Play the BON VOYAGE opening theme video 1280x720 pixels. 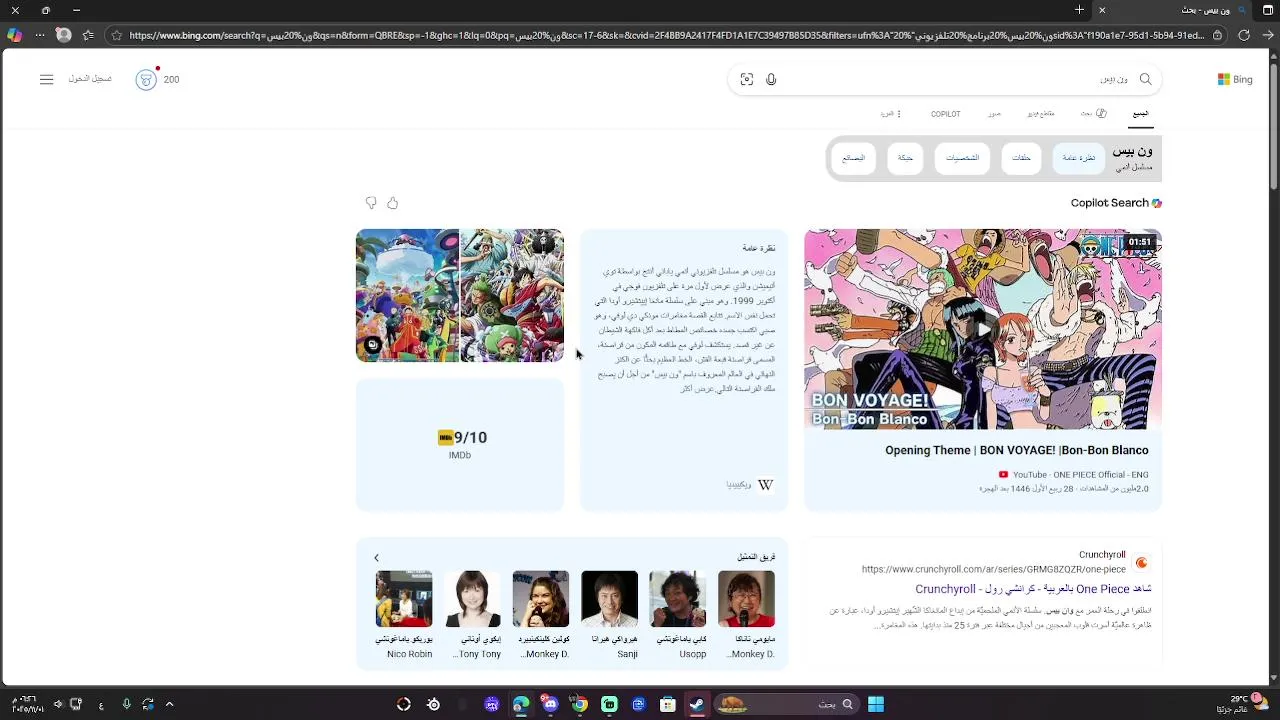tap(983, 329)
